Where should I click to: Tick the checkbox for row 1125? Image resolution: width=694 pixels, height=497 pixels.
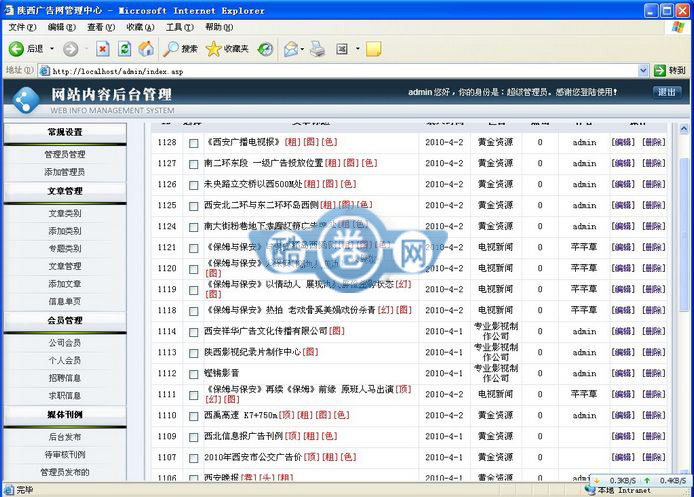coord(193,206)
